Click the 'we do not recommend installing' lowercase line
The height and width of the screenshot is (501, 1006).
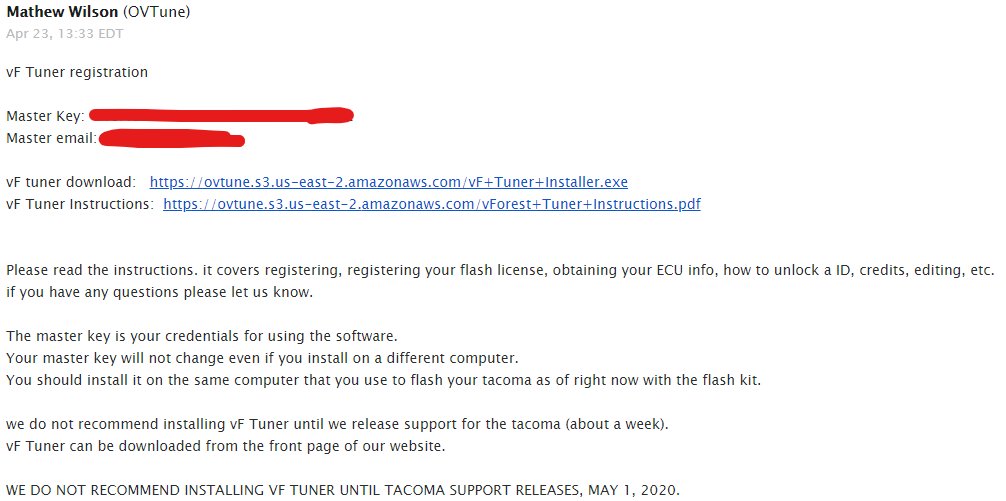click(337, 425)
